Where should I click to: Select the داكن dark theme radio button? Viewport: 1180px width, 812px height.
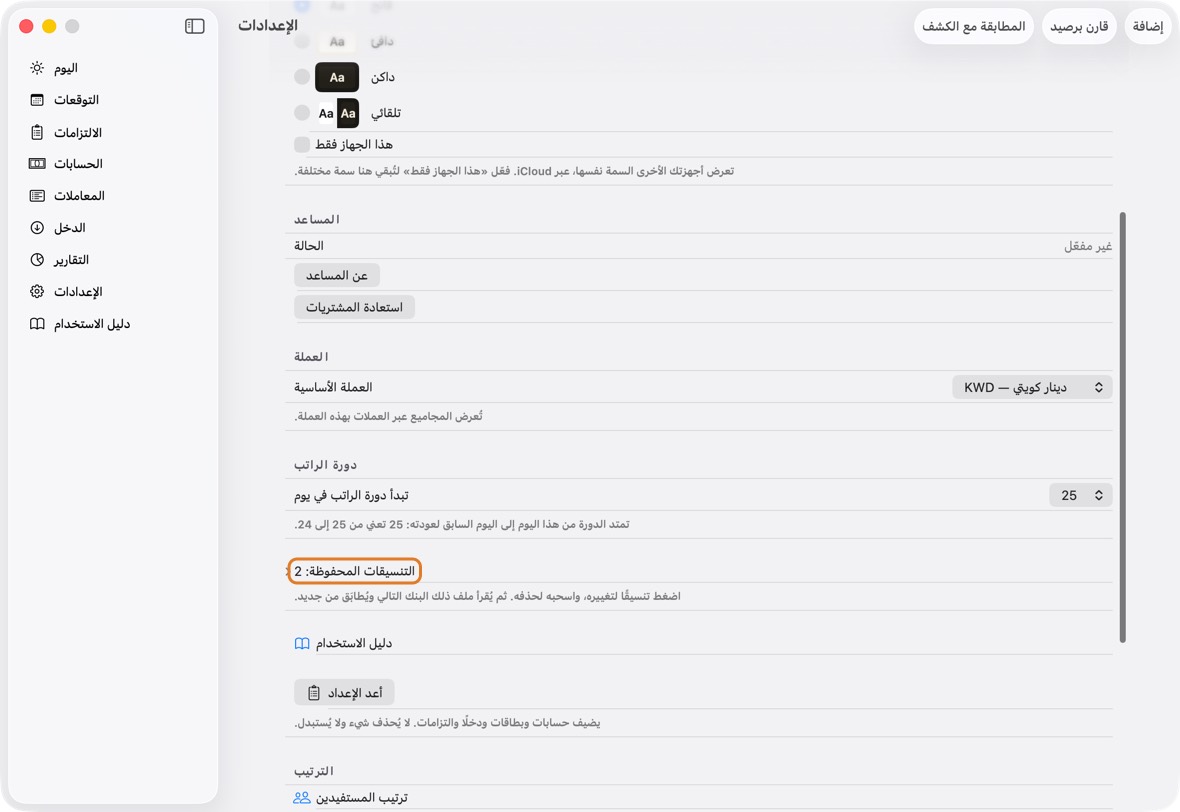[x=302, y=77]
